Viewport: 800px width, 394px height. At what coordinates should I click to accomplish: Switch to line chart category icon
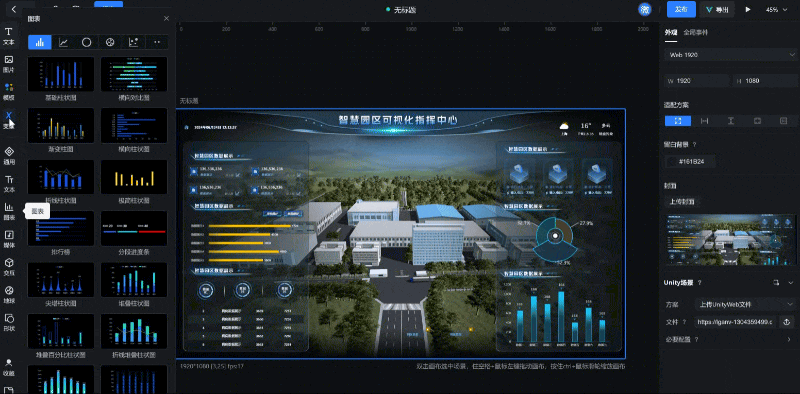pos(63,42)
